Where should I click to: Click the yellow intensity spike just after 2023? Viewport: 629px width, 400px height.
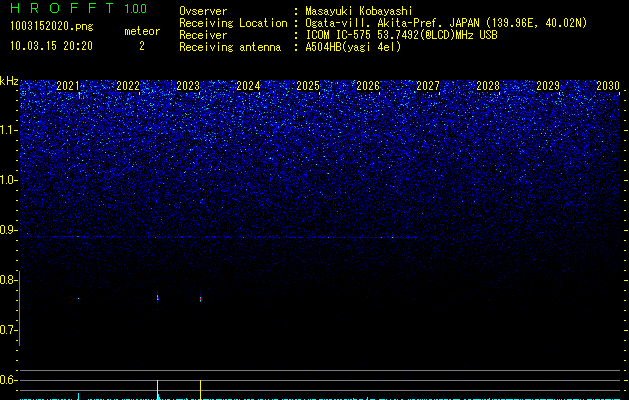coord(201,389)
